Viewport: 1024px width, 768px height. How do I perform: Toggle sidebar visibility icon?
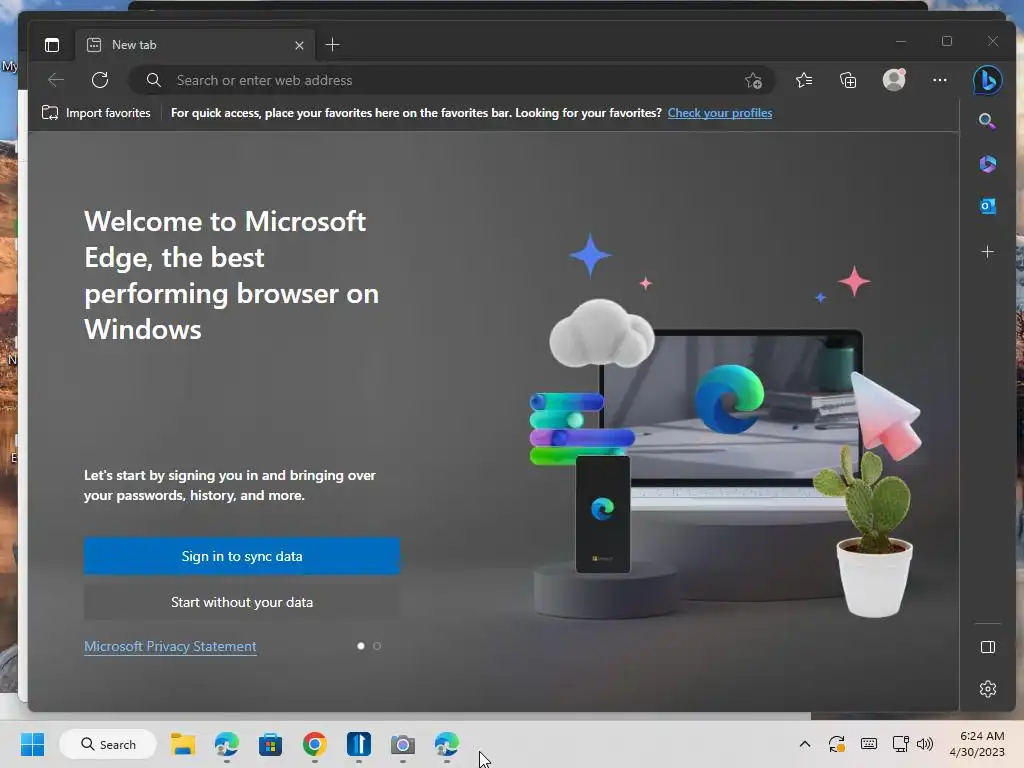point(987,647)
